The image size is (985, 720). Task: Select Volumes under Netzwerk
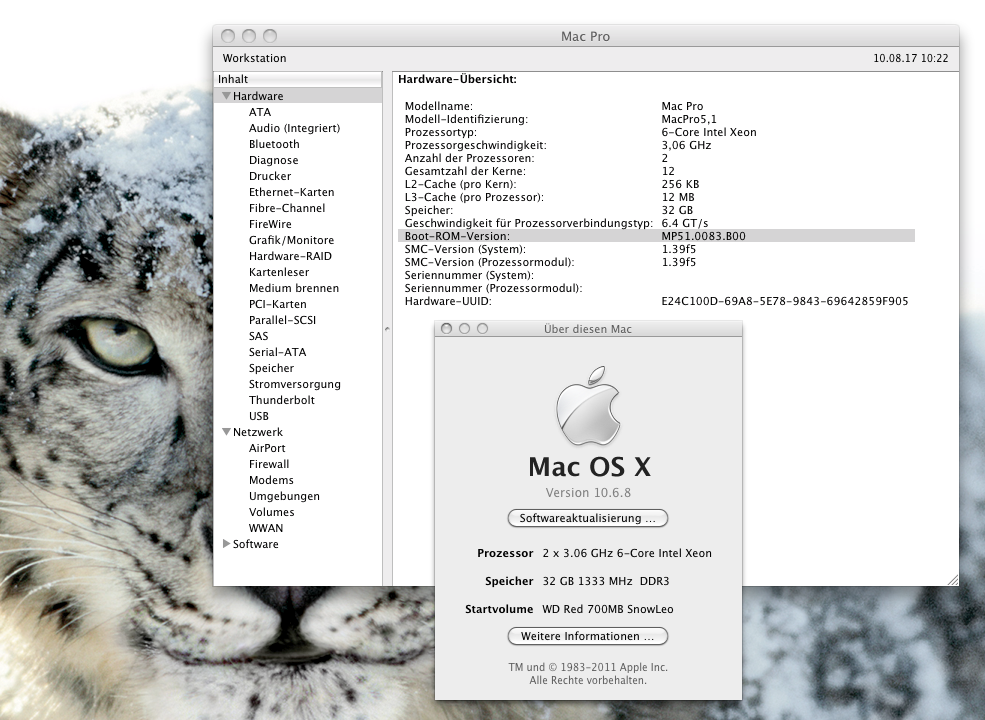(271, 513)
